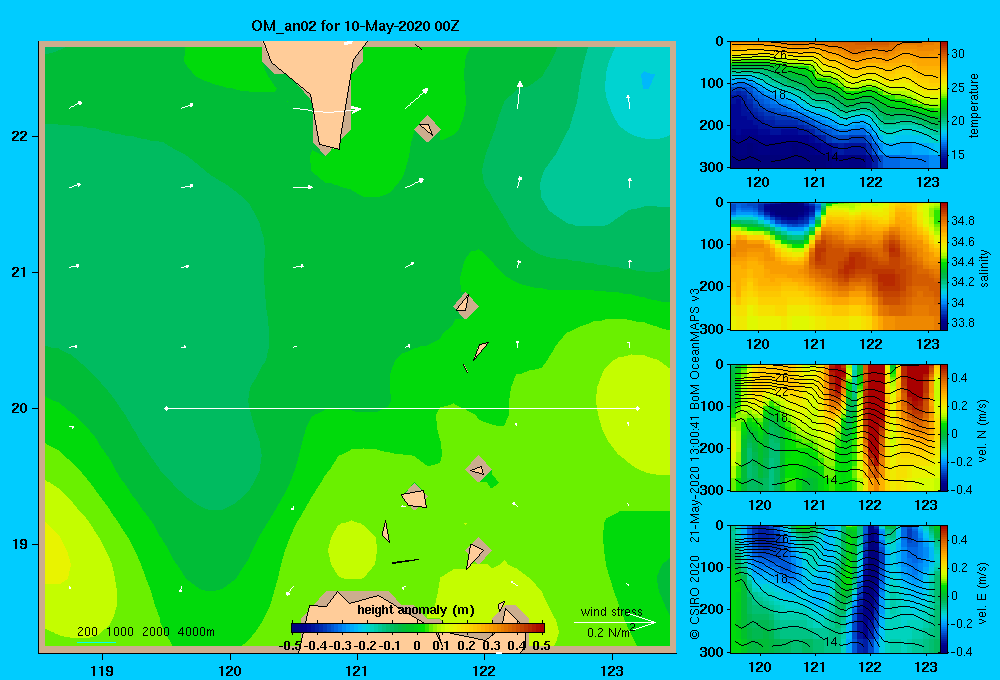The height and width of the screenshot is (680, 1000).
Task: Click latitude label '22' on the main map
Action: (20, 136)
